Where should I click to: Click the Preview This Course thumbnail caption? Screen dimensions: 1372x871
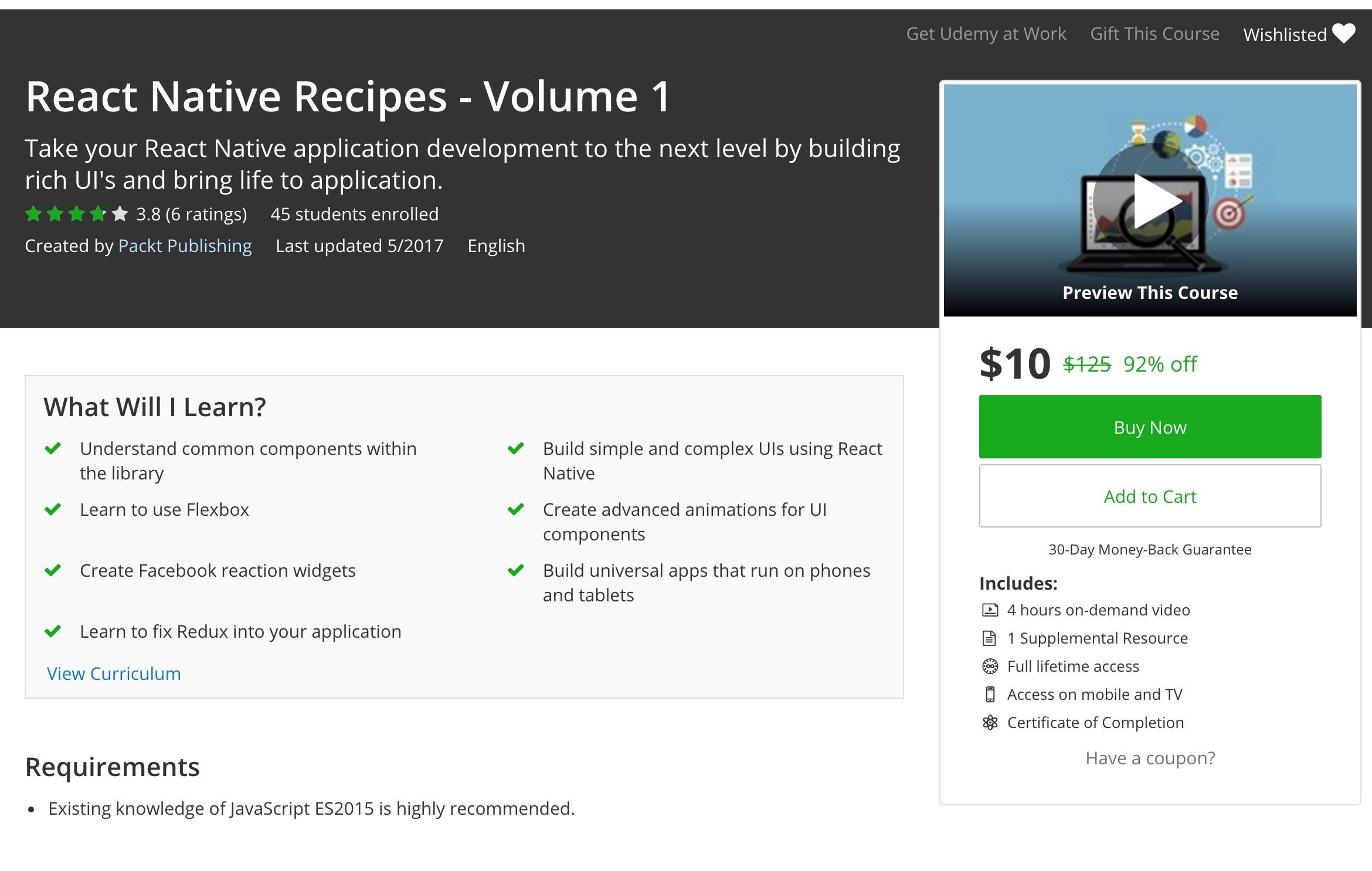[x=1150, y=292]
